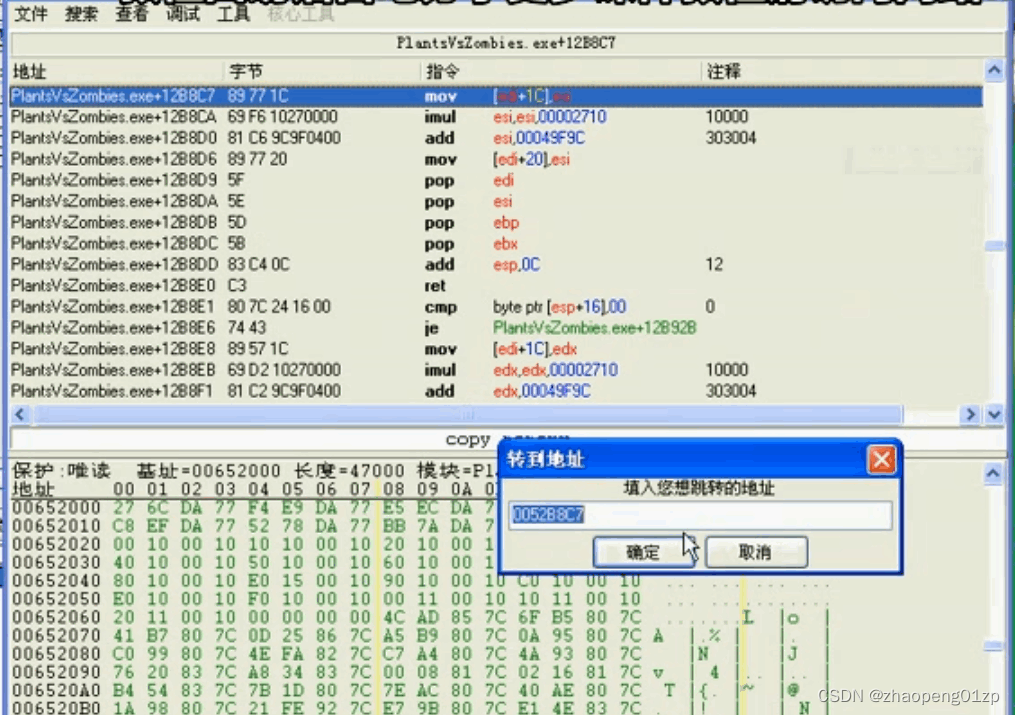Select the row PlantsVsZombies.exe+12B8D9 pop edi
This screenshot has height=715, width=1015.
point(496,181)
